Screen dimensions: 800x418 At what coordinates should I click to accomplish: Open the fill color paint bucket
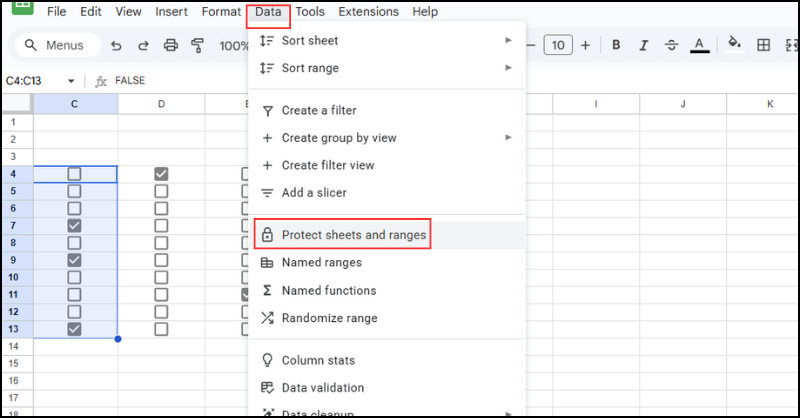[x=734, y=45]
